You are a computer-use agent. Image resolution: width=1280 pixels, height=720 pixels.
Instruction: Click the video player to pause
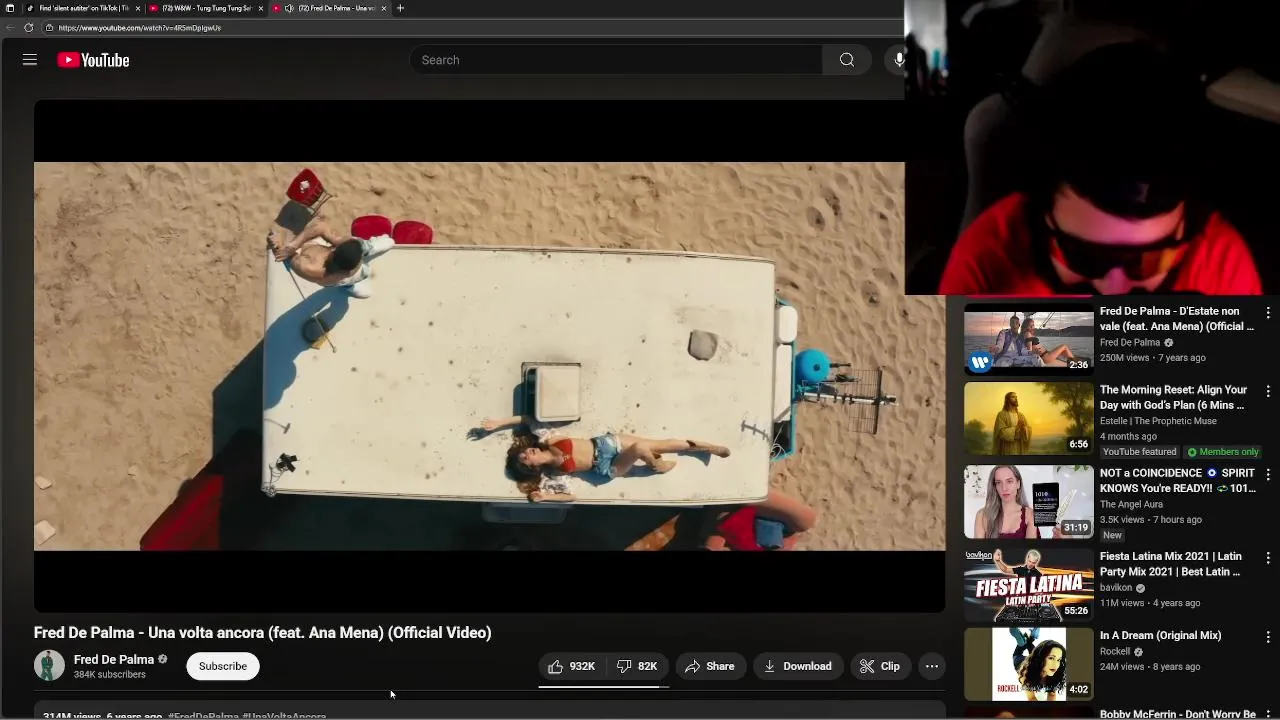click(x=489, y=356)
